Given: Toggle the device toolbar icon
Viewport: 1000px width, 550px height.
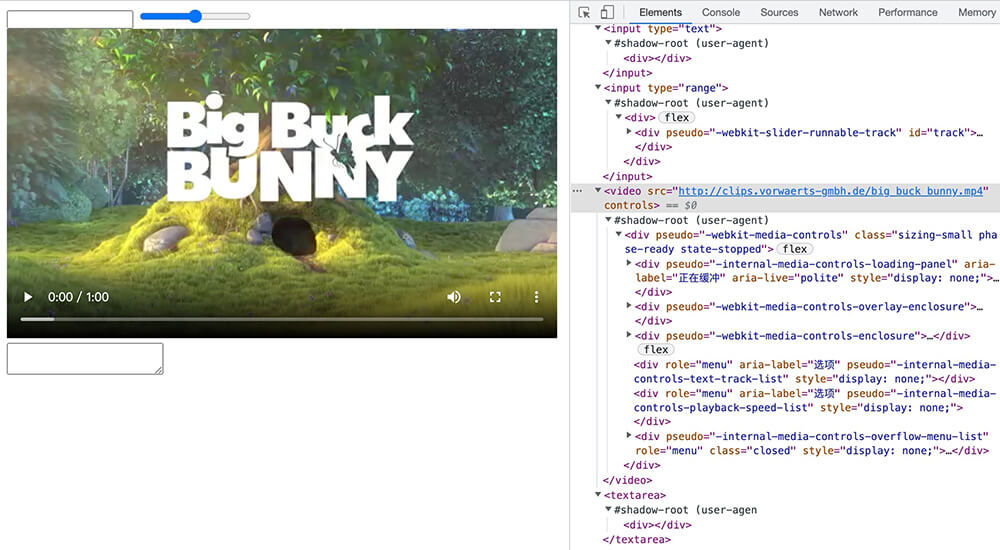Looking at the screenshot, I should [607, 12].
